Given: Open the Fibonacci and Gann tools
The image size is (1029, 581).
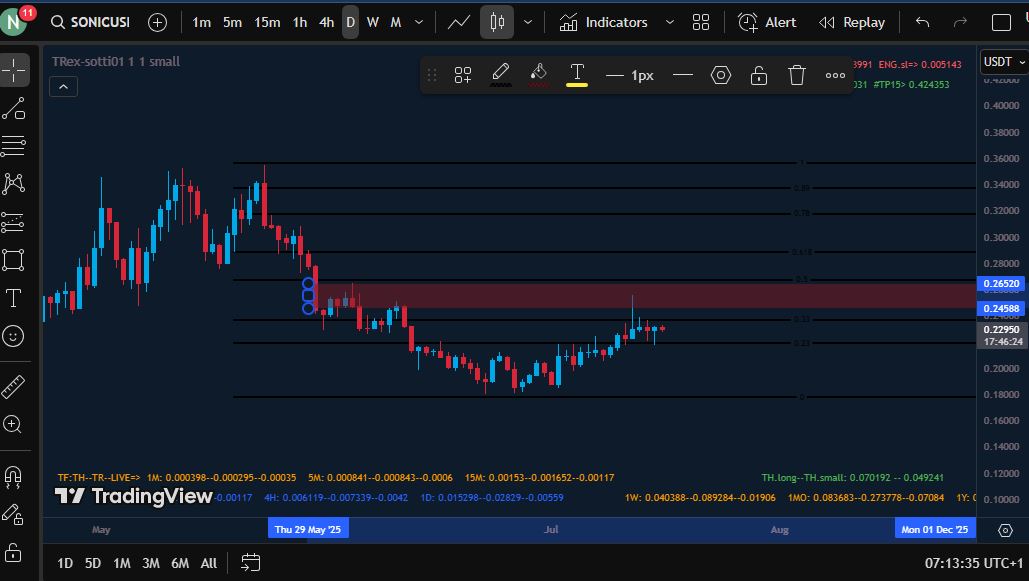Looking at the screenshot, I should tap(14, 146).
